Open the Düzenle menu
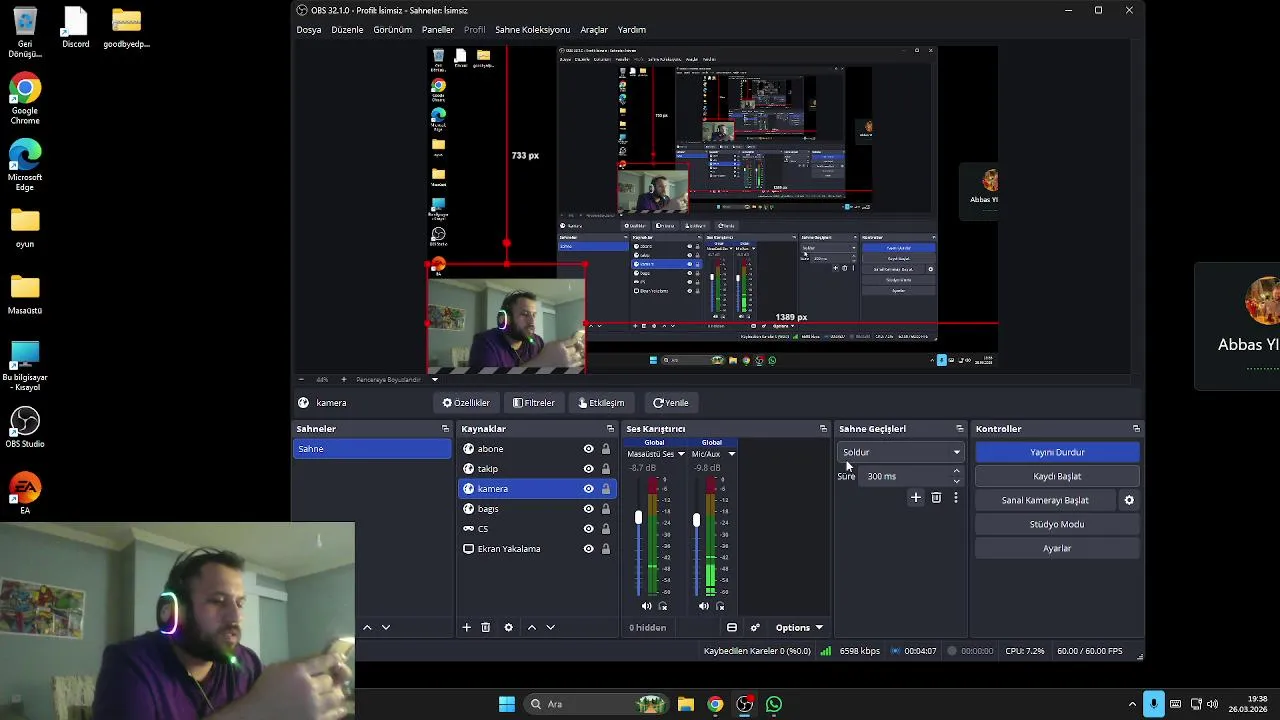 [x=347, y=30]
